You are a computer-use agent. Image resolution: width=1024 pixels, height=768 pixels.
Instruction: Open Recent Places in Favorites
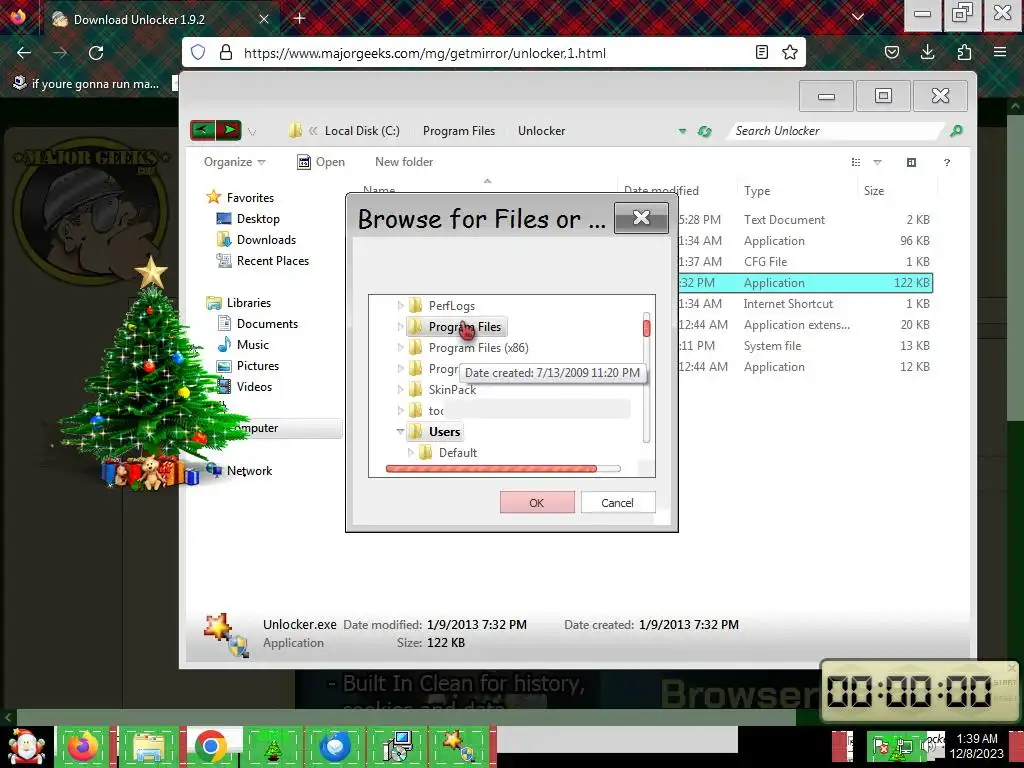[x=273, y=261]
